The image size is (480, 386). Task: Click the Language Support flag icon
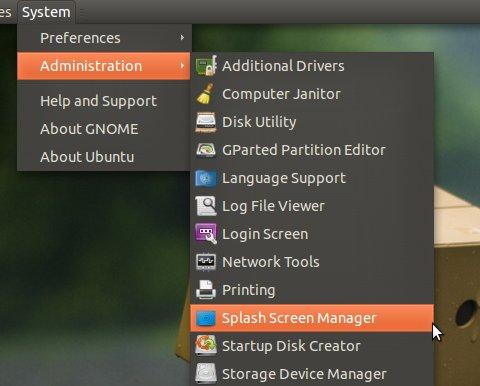coord(206,178)
